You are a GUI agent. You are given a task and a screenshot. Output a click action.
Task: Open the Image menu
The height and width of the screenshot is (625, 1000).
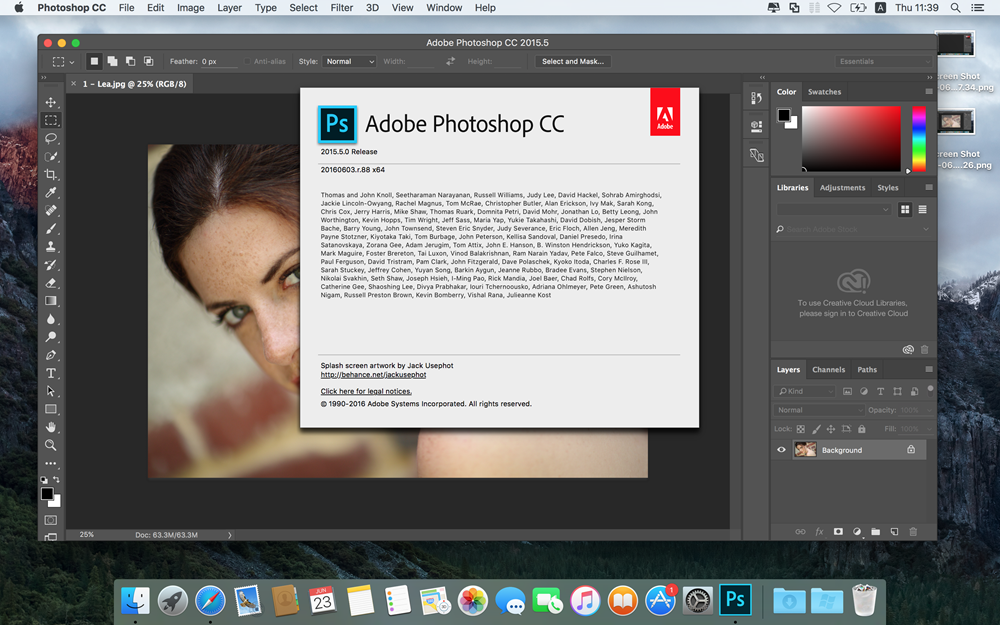(190, 8)
